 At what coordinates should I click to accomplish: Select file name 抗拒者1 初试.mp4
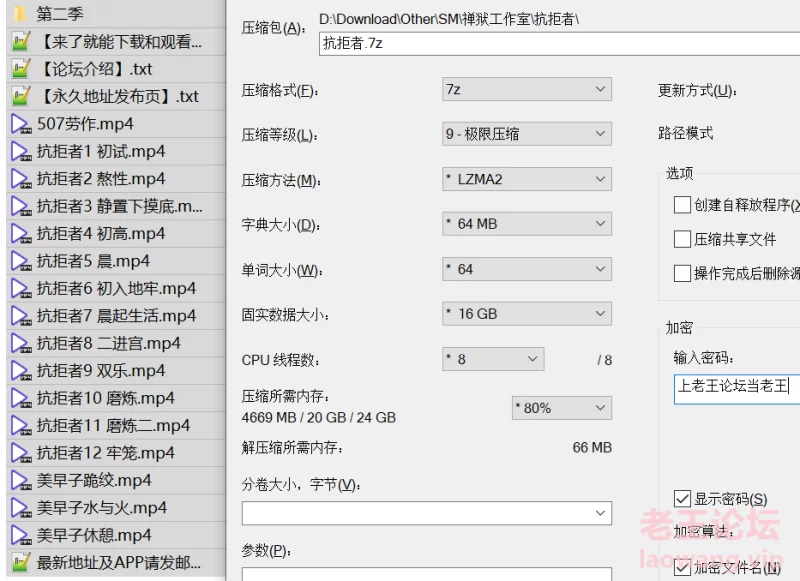click(101, 151)
